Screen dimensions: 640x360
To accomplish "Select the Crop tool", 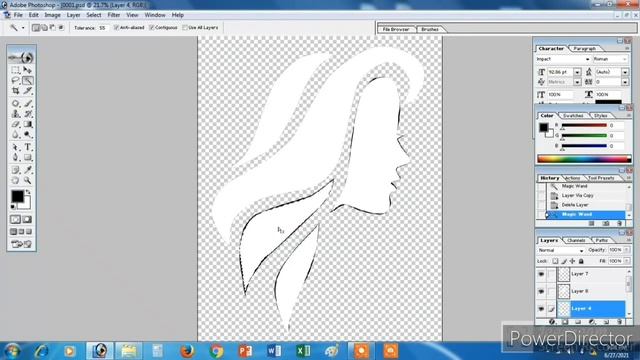I will [x=16, y=91].
